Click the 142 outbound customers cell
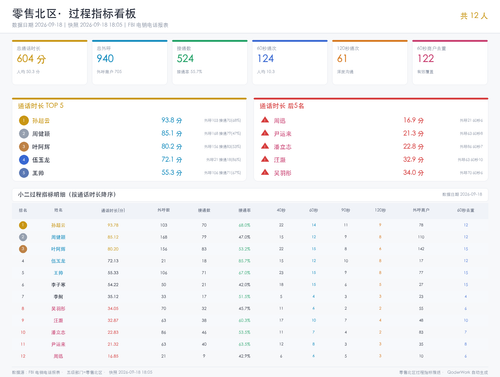 click(421, 249)
